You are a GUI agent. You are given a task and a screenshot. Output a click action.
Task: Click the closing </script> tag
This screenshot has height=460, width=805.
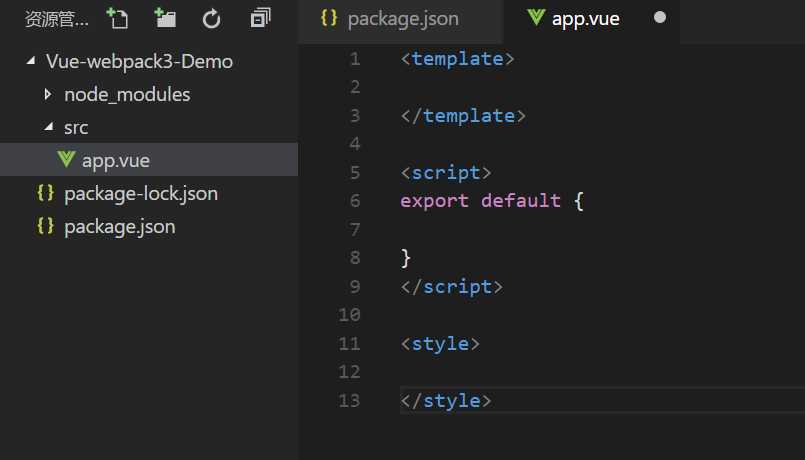[x=452, y=287]
